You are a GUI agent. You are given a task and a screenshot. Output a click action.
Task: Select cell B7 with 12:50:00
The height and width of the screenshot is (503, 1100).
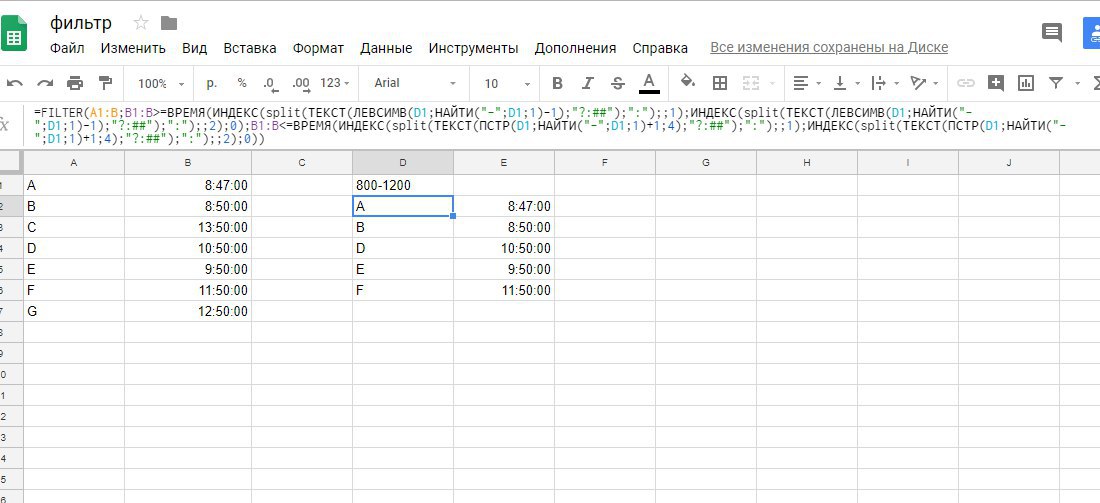pyautogui.click(x=188, y=311)
